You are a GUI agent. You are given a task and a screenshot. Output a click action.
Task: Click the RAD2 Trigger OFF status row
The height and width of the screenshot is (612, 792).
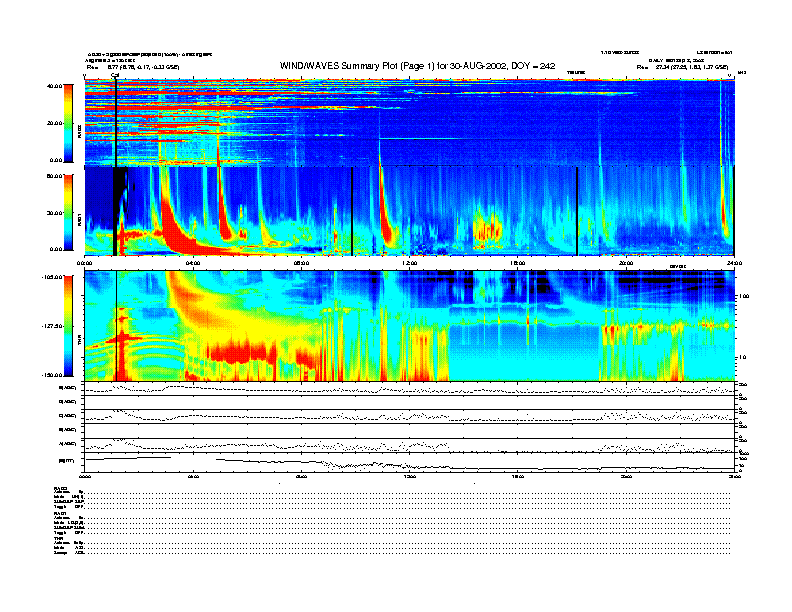coord(392,506)
